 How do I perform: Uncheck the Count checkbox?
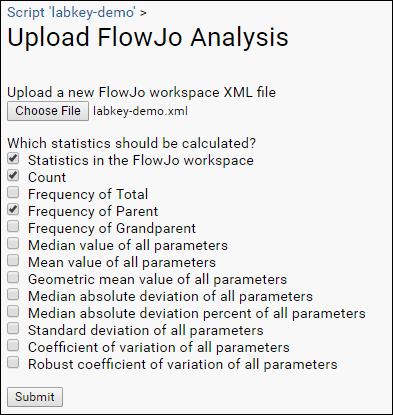pyautogui.click(x=13, y=176)
